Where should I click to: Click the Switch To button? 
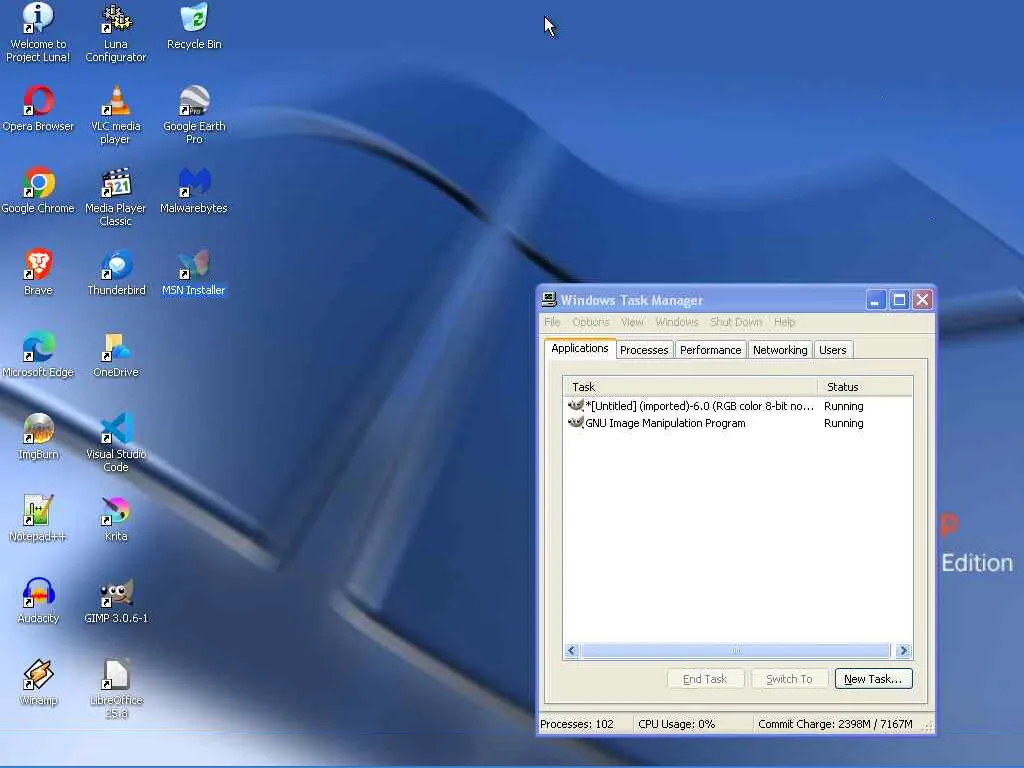point(790,679)
